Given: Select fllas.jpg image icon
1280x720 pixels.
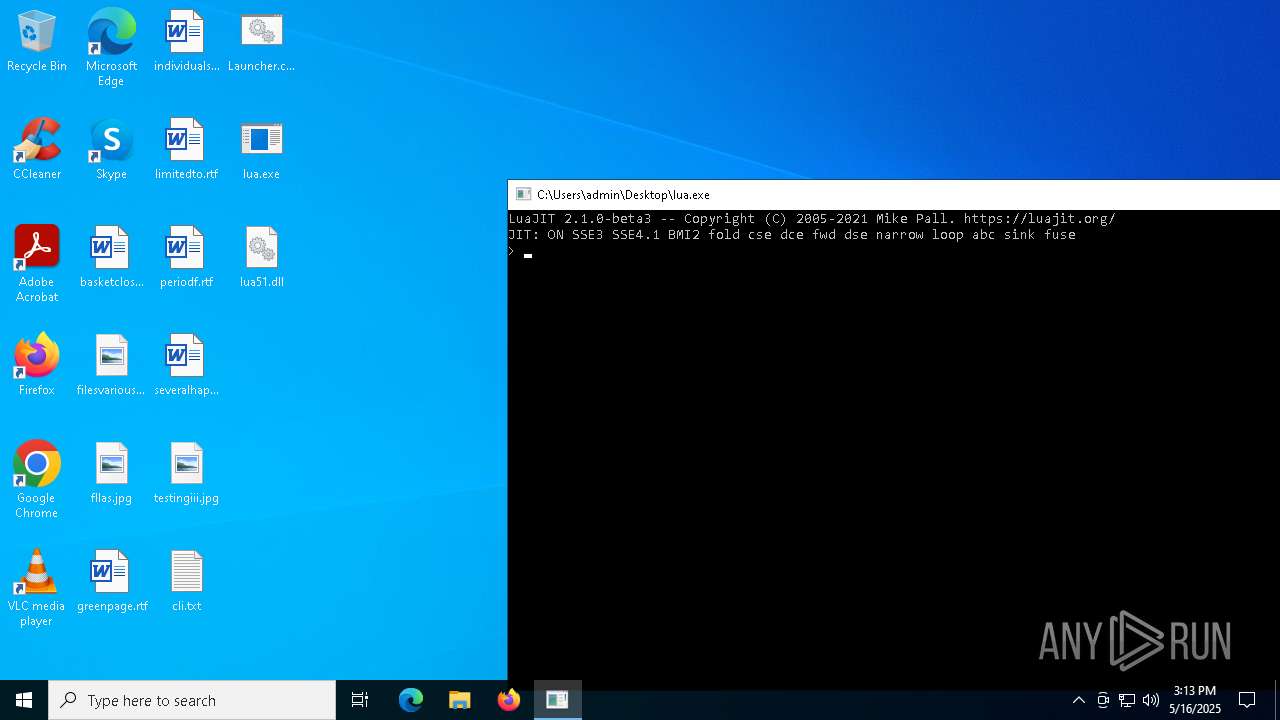Looking at the screenshot, I should (111, 474).
